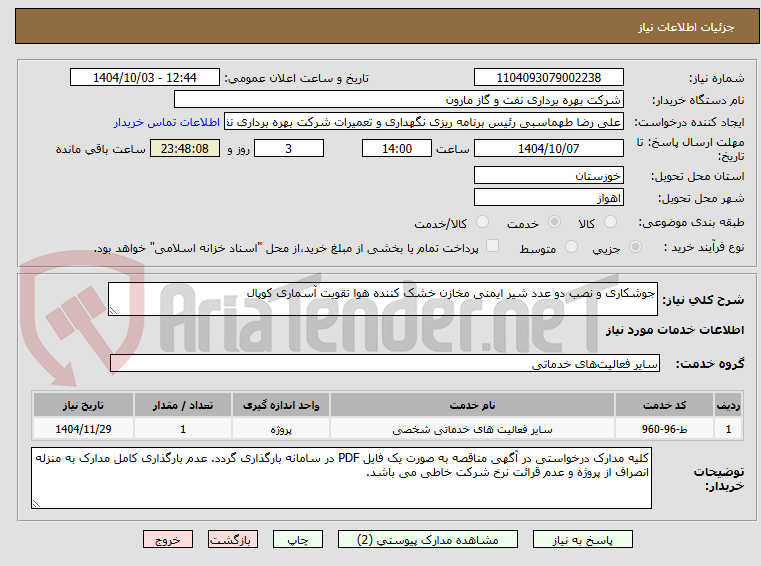761x566 pixels.
Task: Open اطلاعات تماس خریدار link
Action: click(x=167, y=122)
